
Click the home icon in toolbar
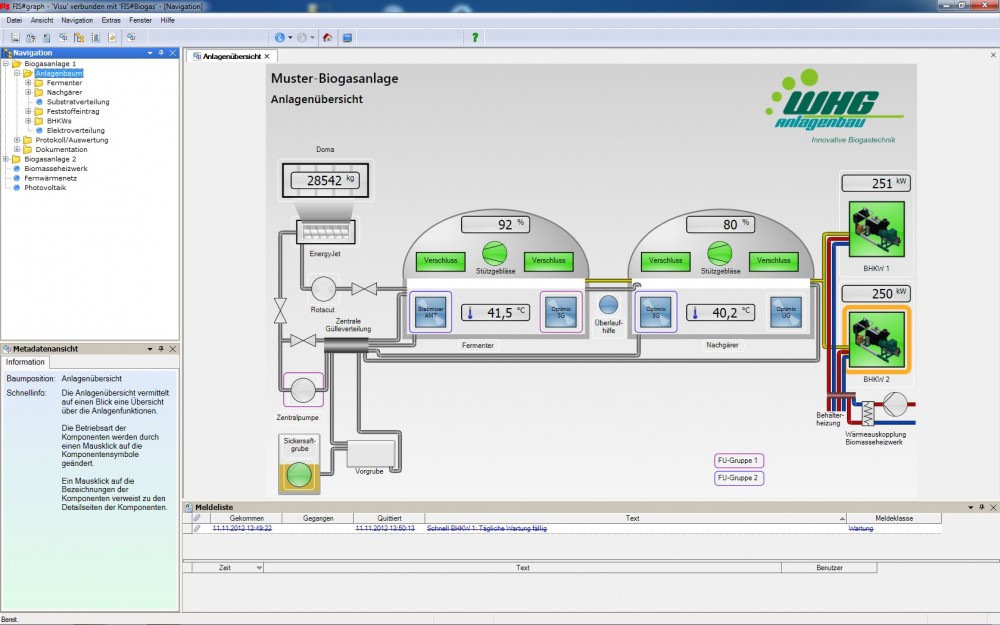point(328,38)
